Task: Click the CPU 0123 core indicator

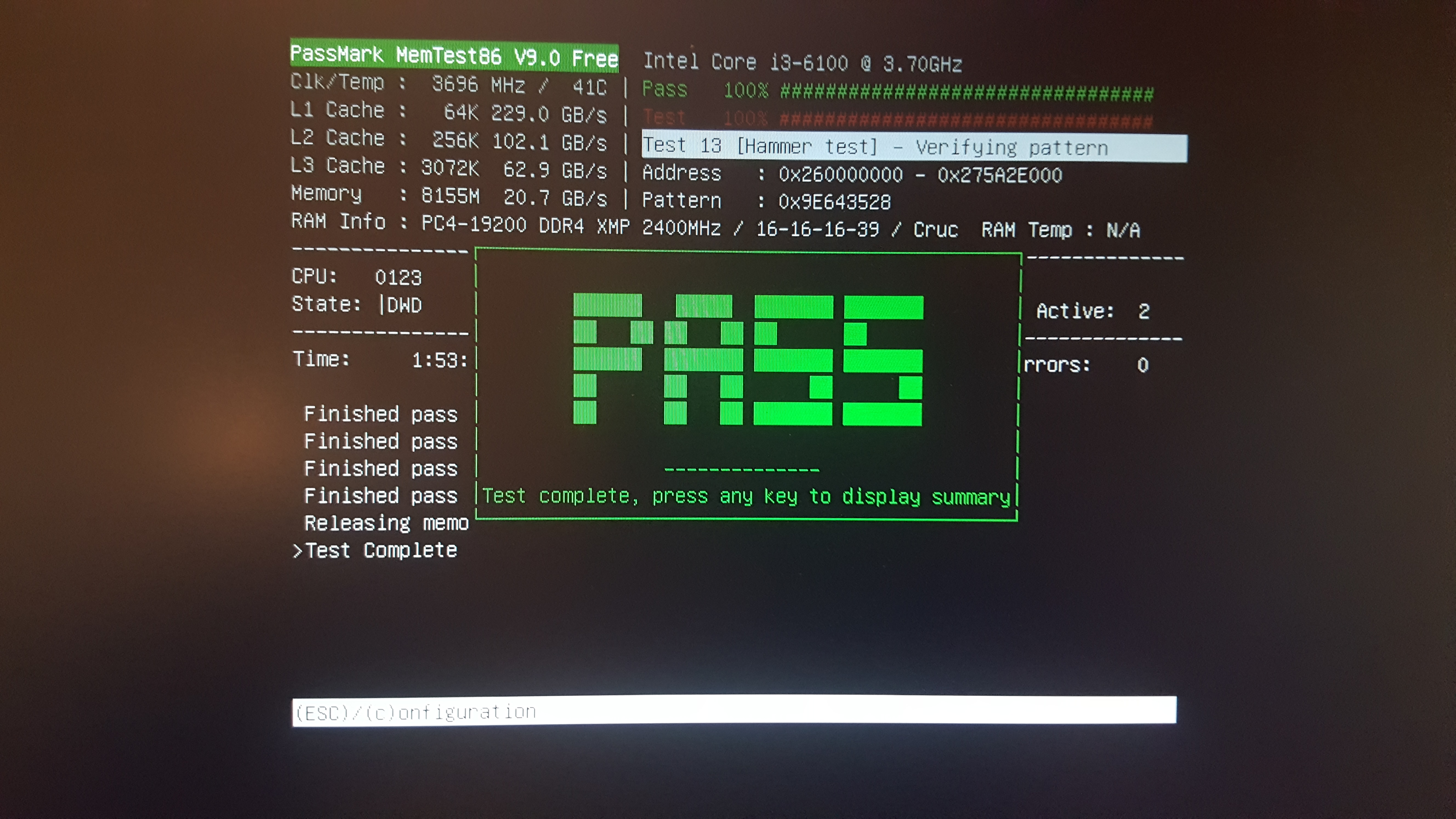Action: click(x=398, y=277)
